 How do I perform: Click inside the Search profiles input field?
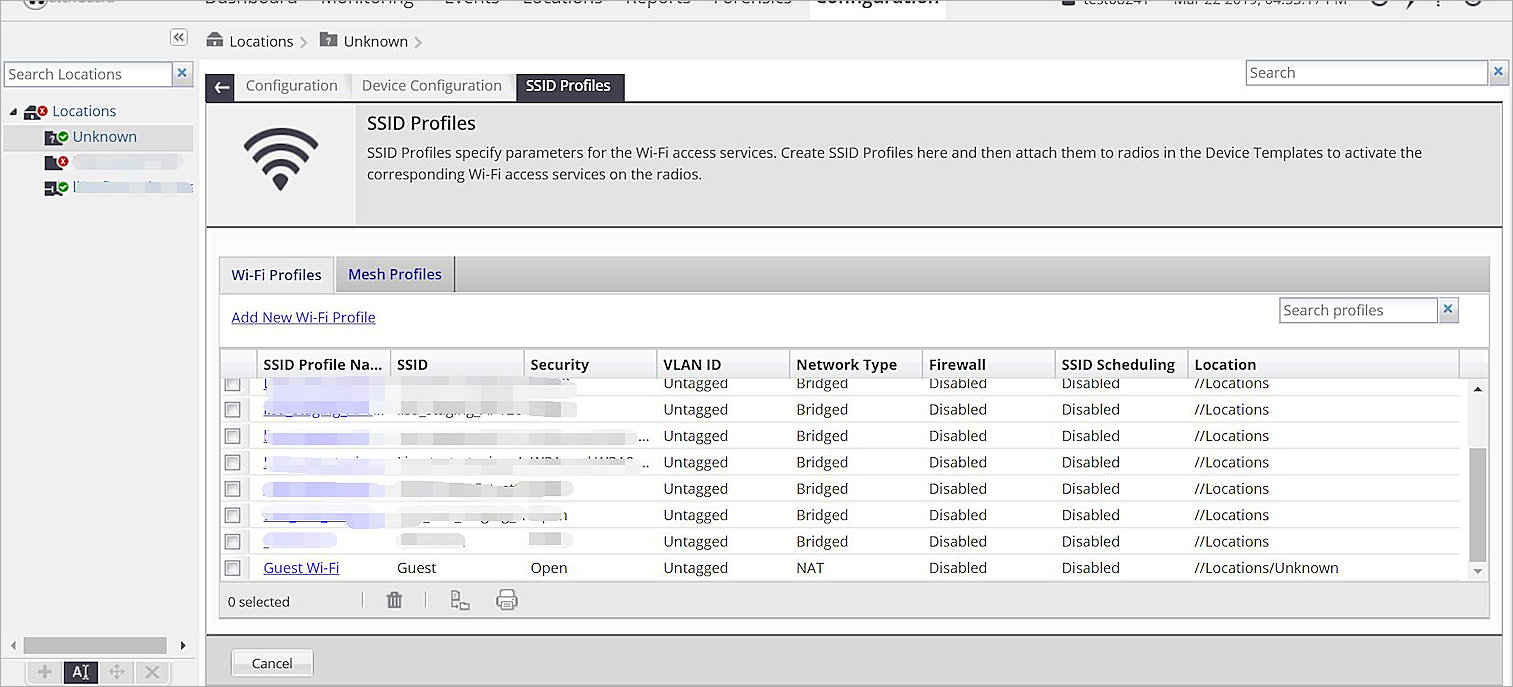(x=1357, y=311)
